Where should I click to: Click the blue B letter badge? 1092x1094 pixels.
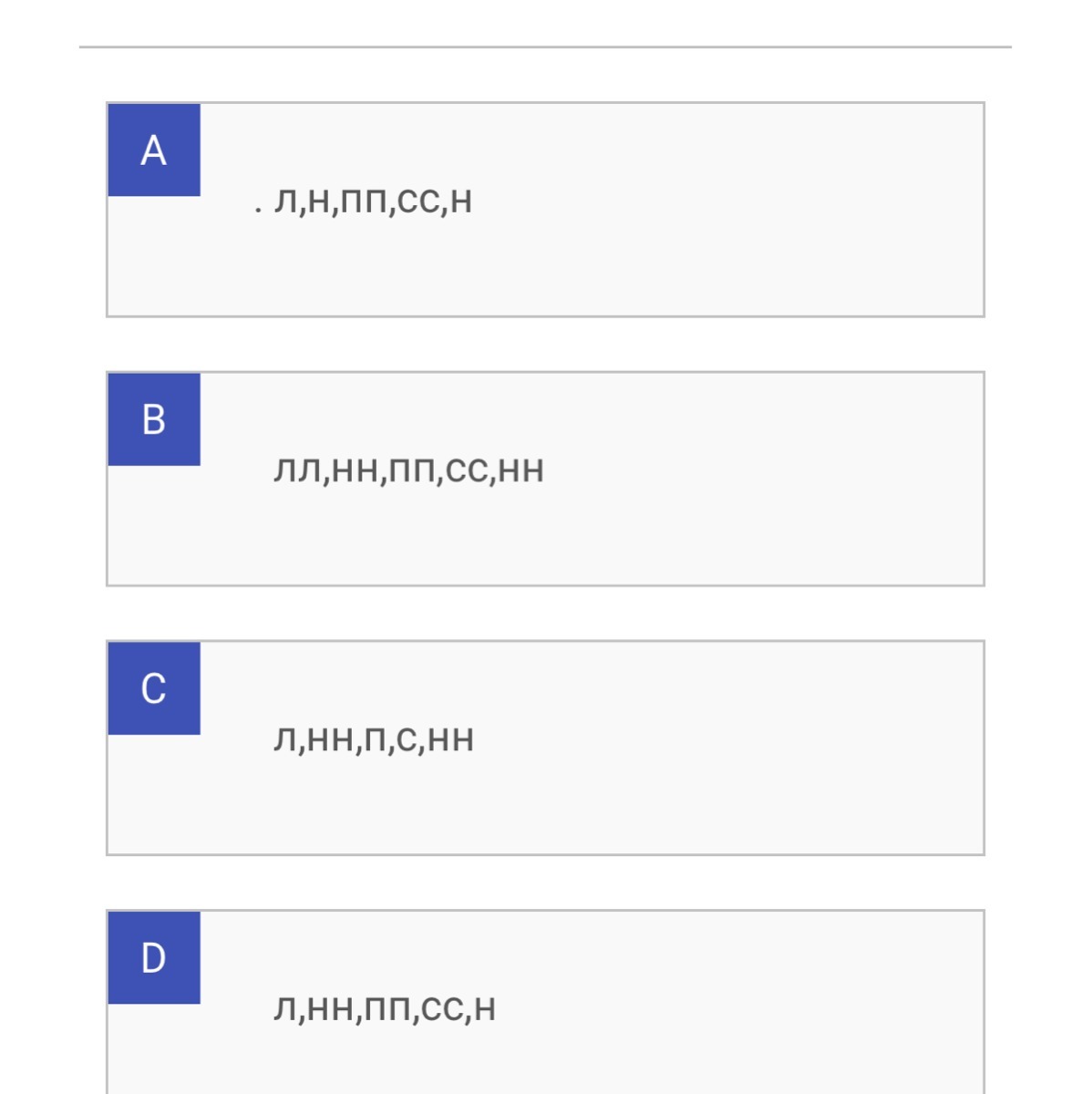click(x=154, y=419)
